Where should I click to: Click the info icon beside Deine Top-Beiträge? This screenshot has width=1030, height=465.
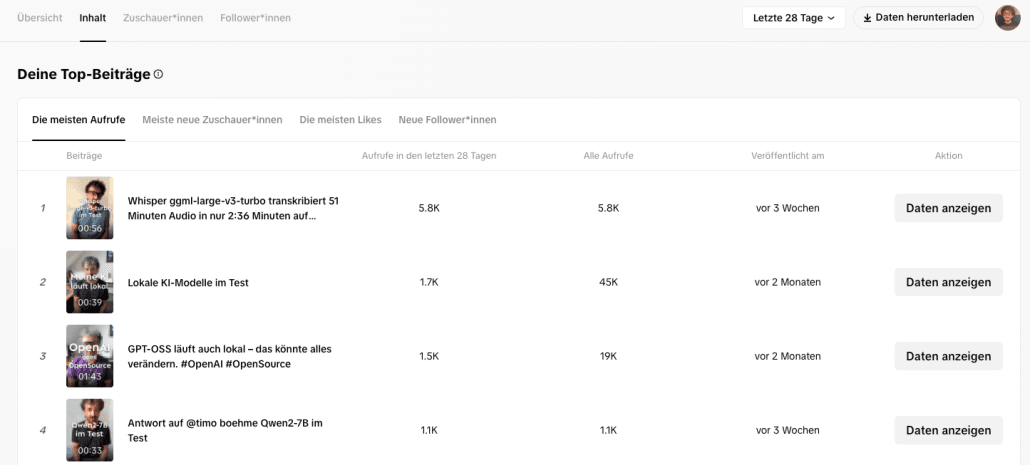(158, 74)
